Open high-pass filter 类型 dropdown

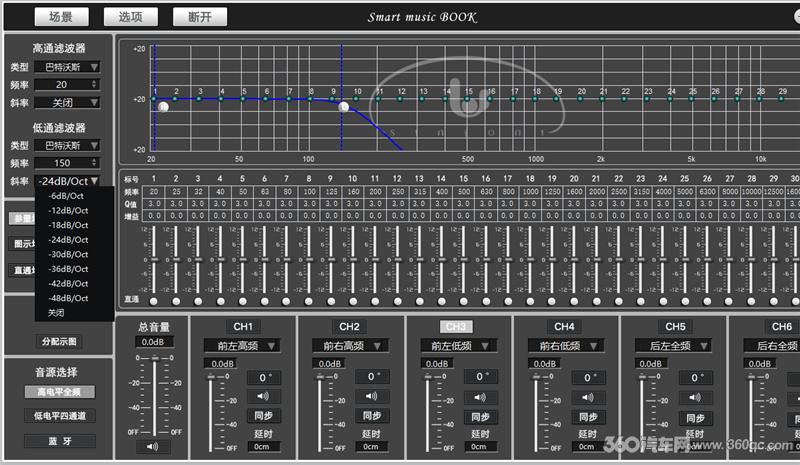tap(67, 67)
